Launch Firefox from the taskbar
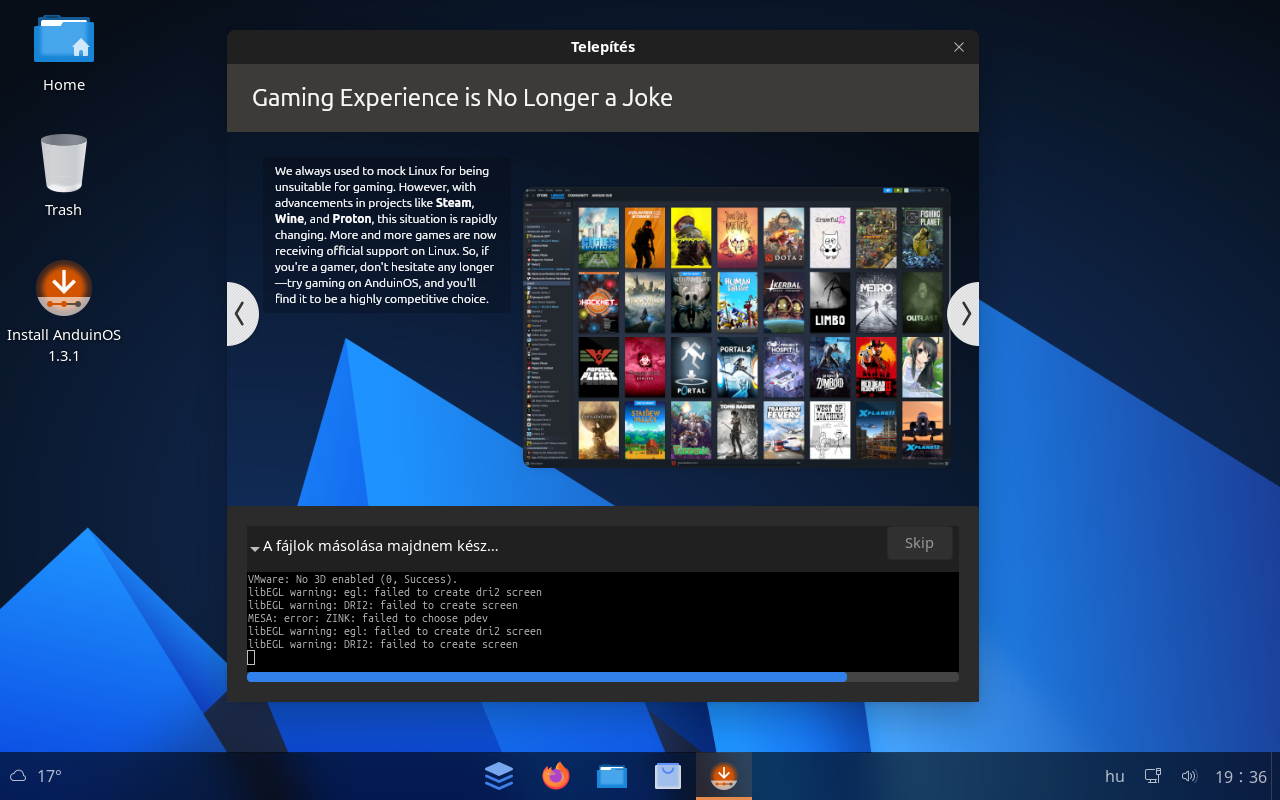 555,776
